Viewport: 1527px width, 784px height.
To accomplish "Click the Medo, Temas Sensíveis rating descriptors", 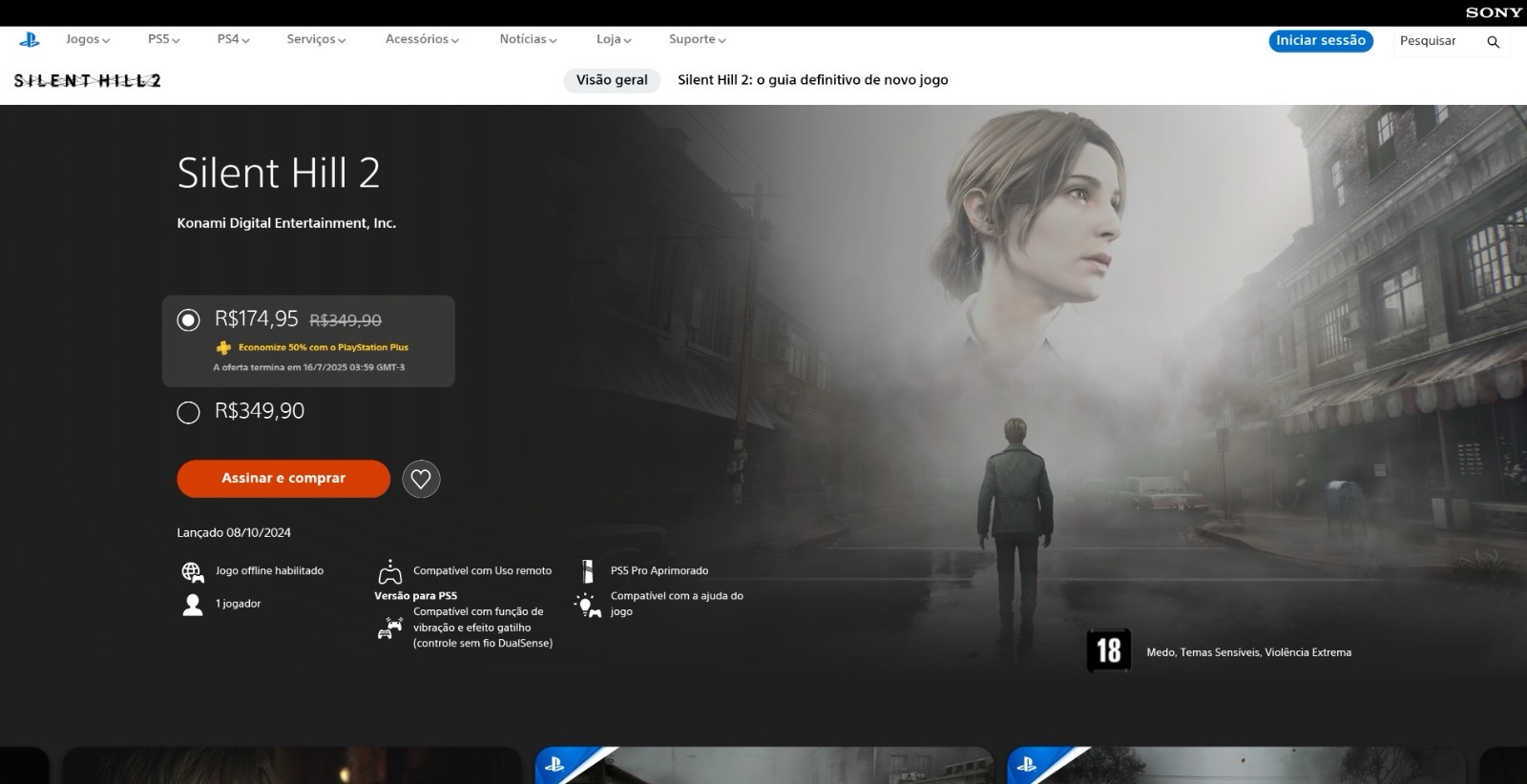I will pos(1248,652).
